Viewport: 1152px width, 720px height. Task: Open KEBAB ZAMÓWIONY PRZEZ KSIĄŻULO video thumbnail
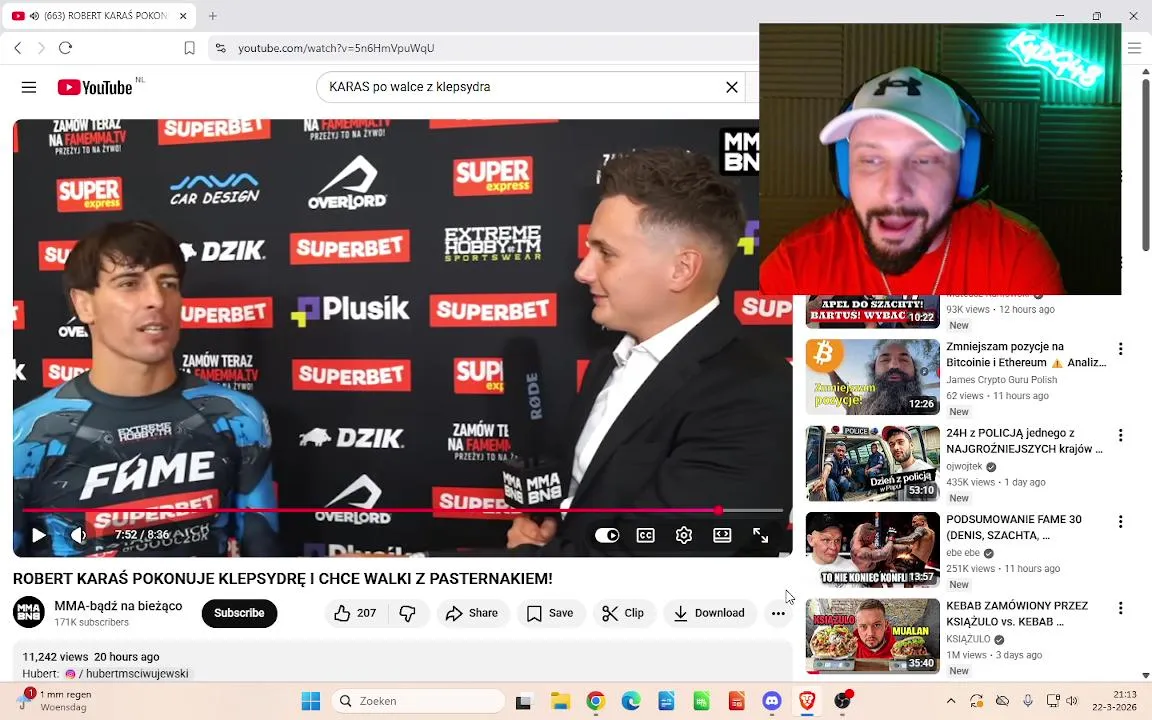873,636
